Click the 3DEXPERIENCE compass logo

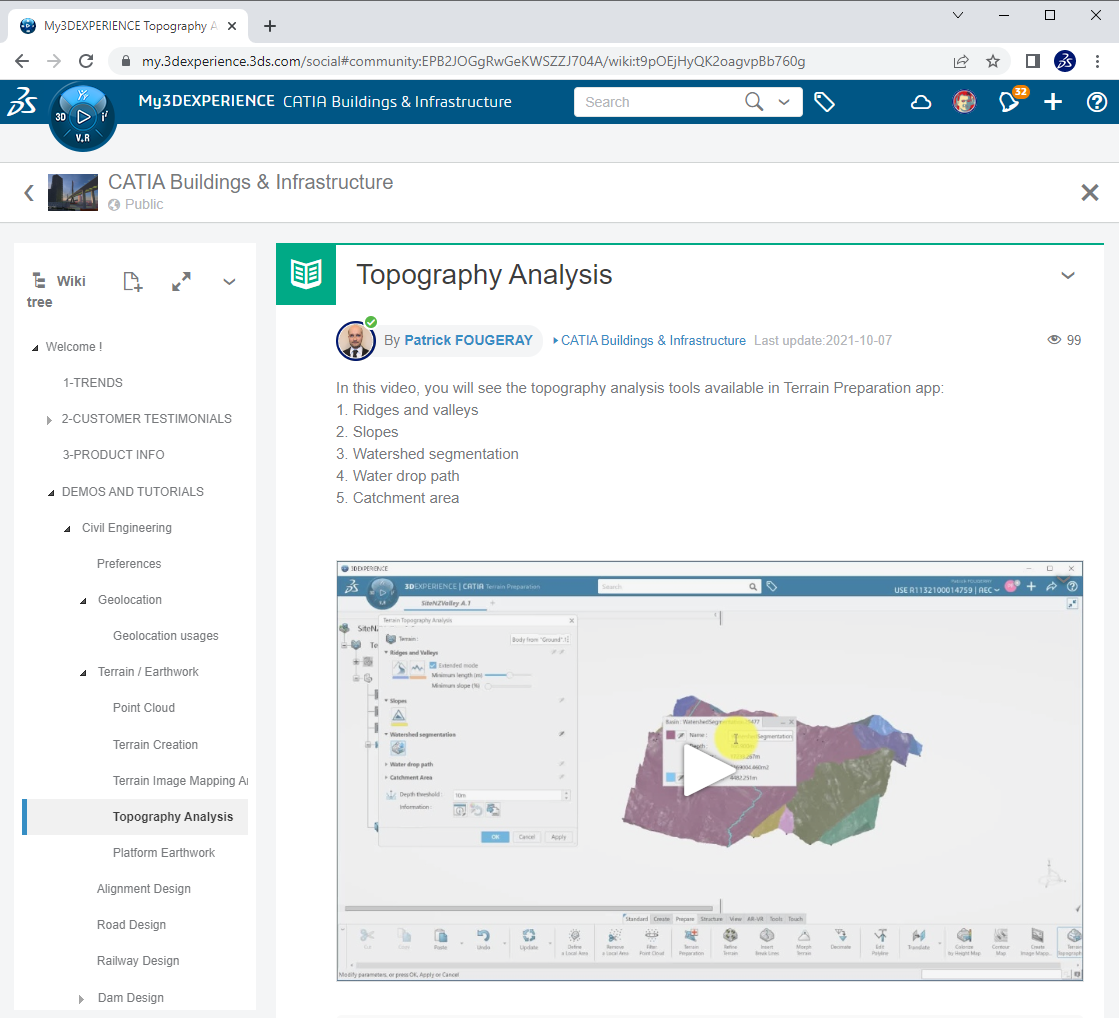pyautogui.click(x=82, y=117)
